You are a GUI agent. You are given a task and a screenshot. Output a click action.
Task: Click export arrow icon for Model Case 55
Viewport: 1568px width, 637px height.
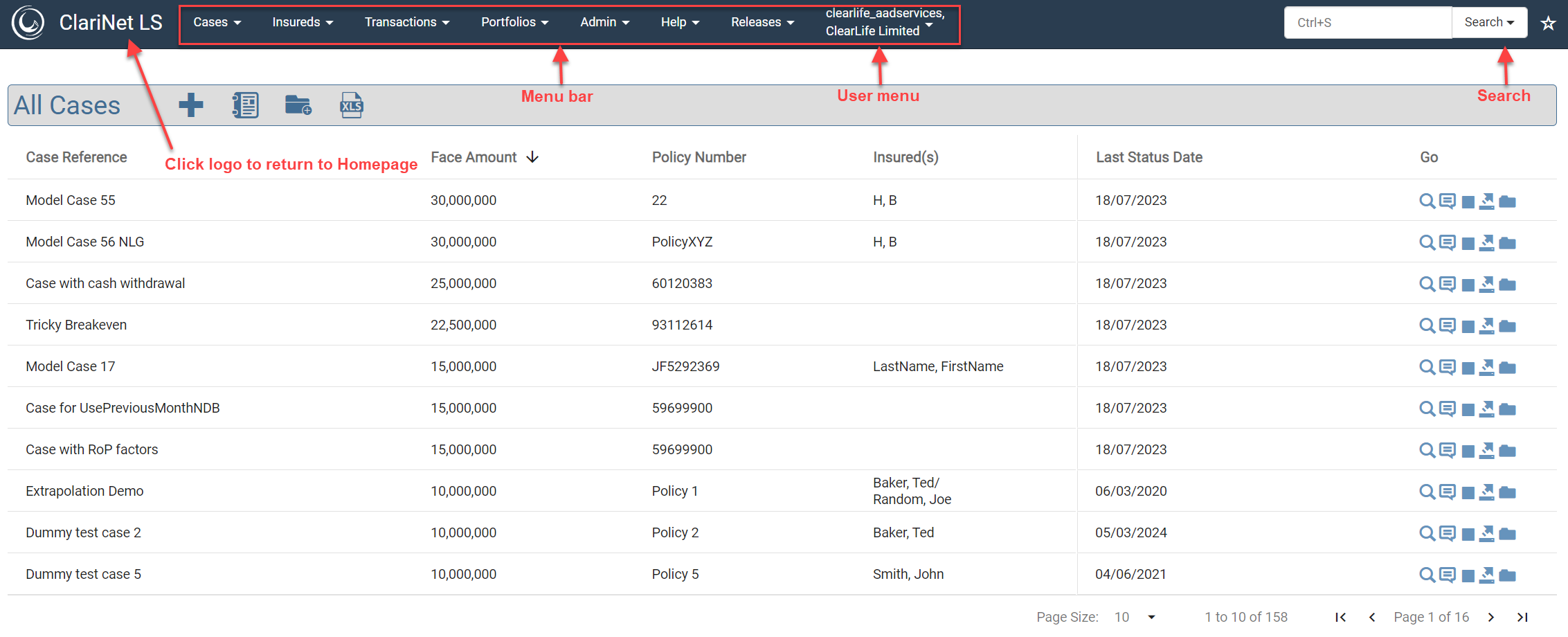pos(1486,201)
